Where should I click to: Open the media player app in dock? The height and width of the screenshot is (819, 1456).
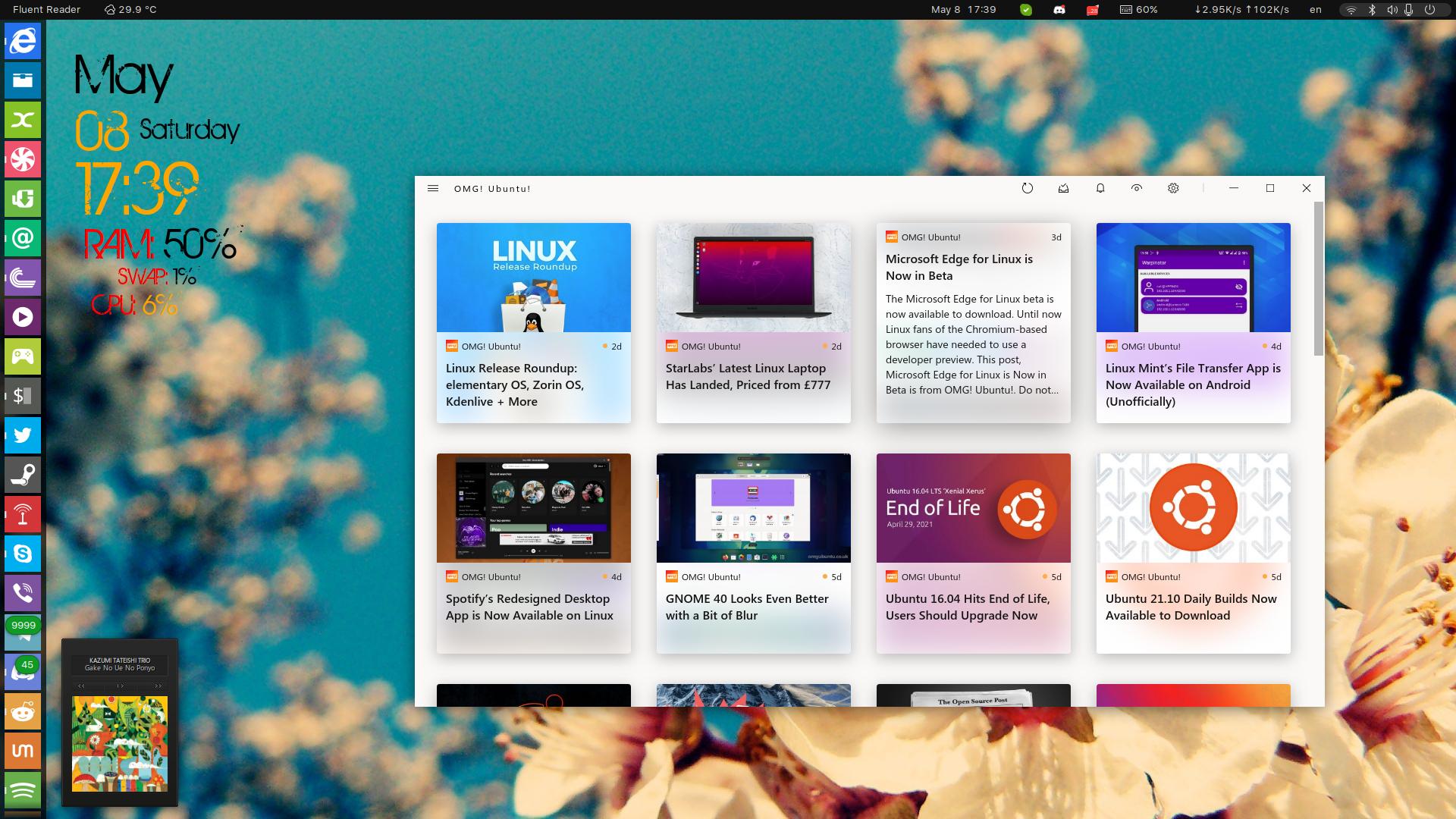point(23,317)
